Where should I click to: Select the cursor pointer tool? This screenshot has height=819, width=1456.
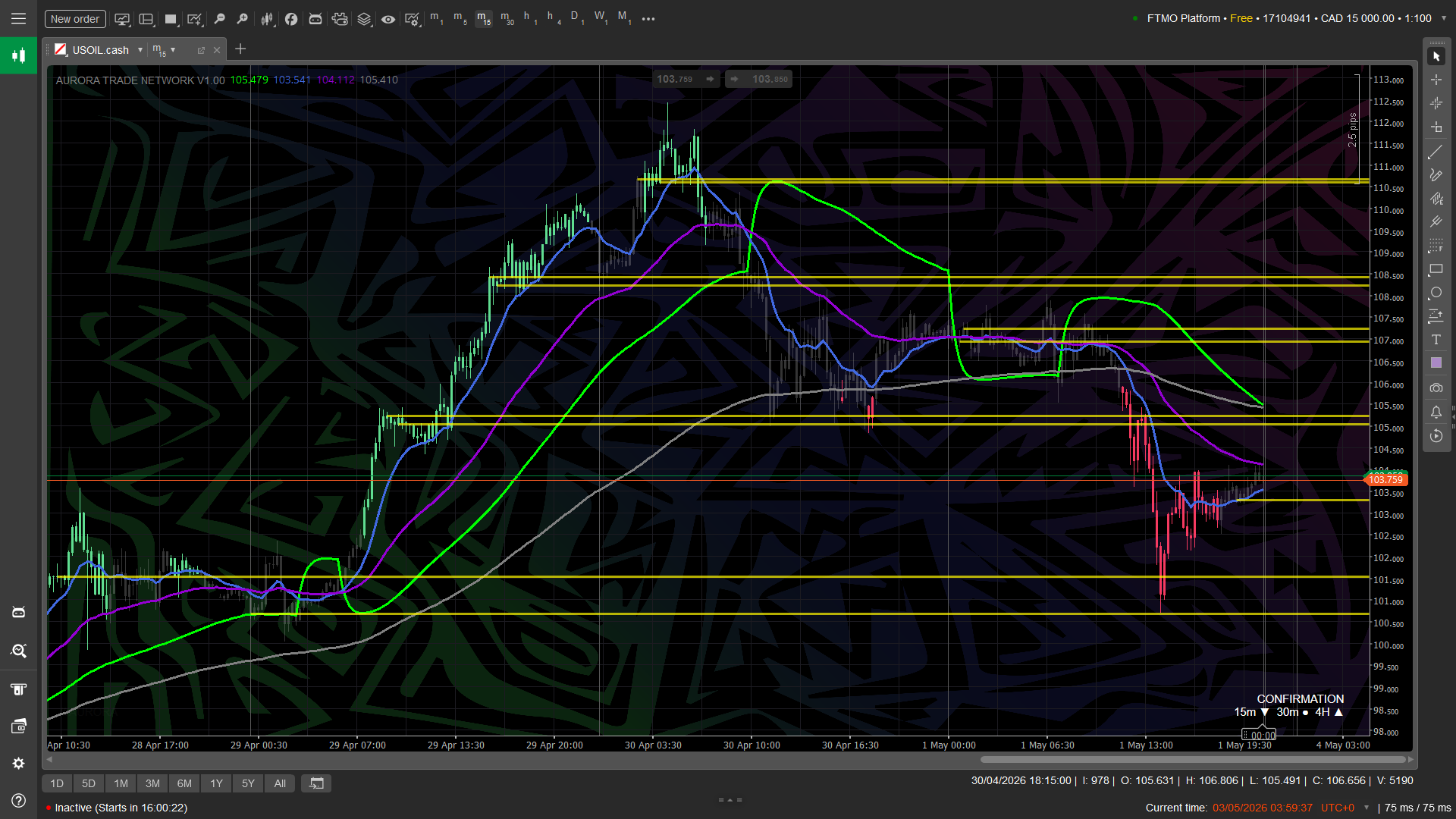click(x=1436, y=56)
